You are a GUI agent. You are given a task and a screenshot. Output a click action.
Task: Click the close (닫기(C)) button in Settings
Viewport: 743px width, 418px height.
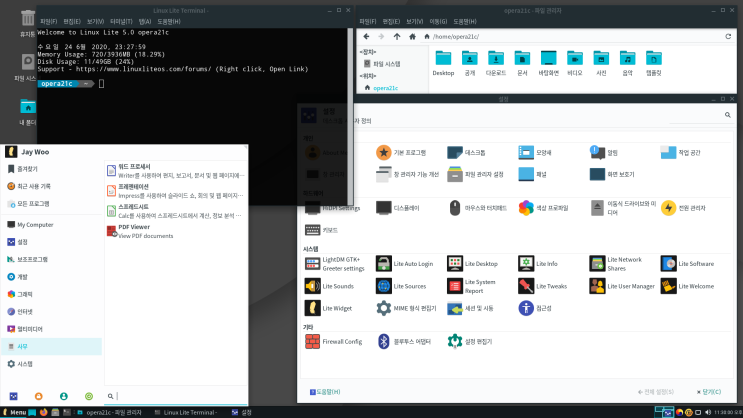(709, 392)
